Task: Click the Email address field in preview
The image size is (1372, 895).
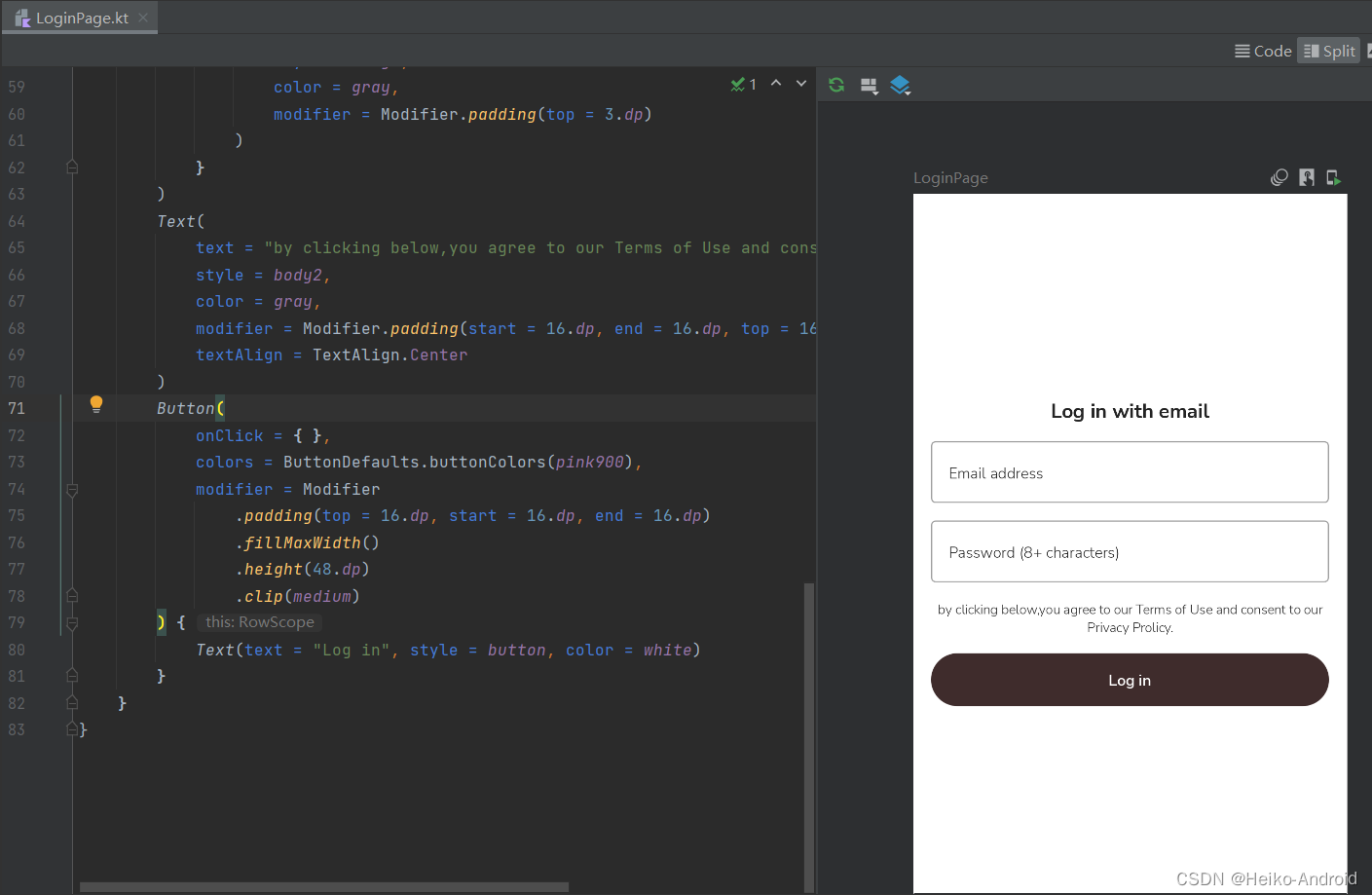Action: click(x=1130, y=472)
